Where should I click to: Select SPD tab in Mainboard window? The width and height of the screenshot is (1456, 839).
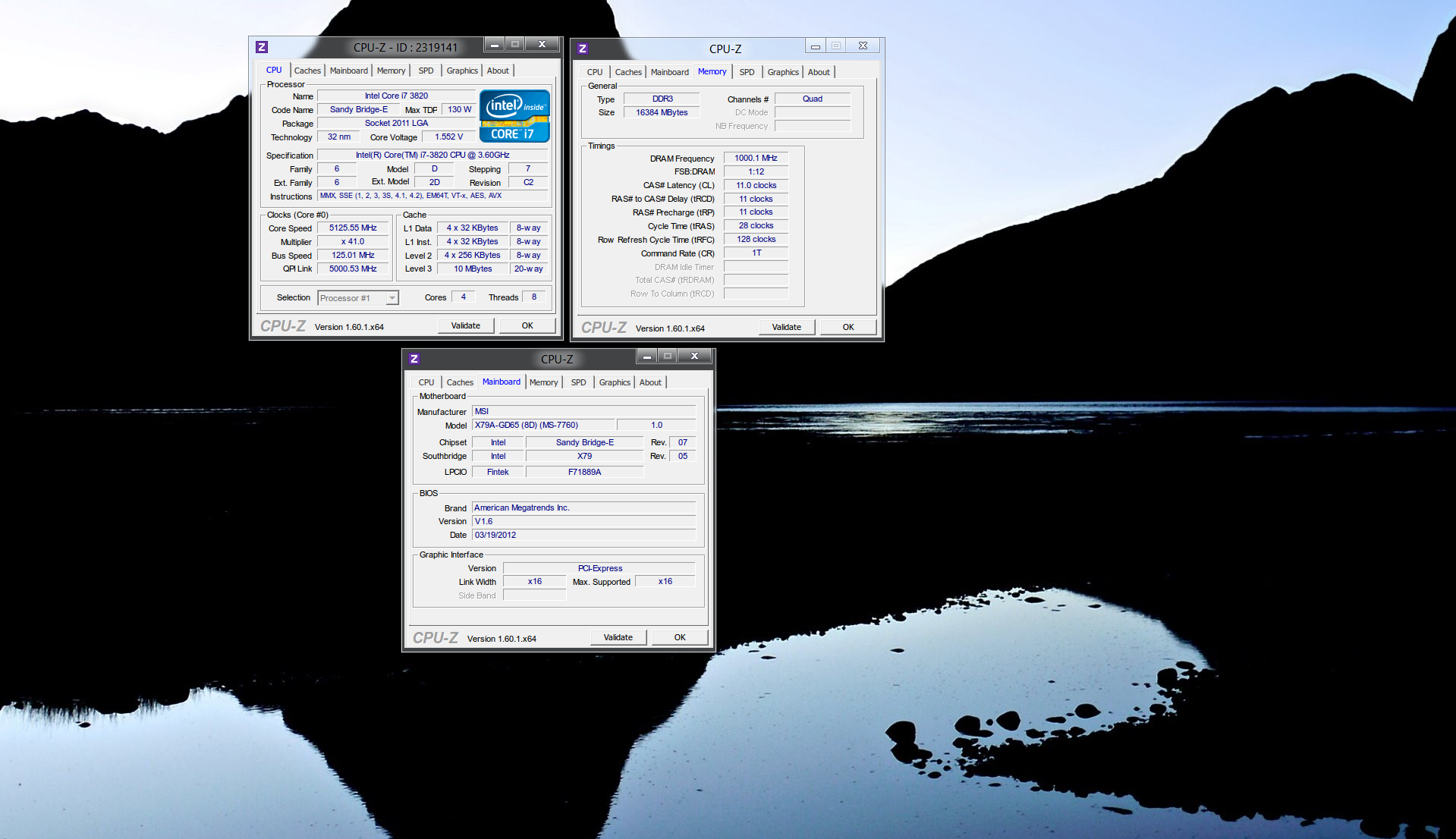[x=579, y=382]
